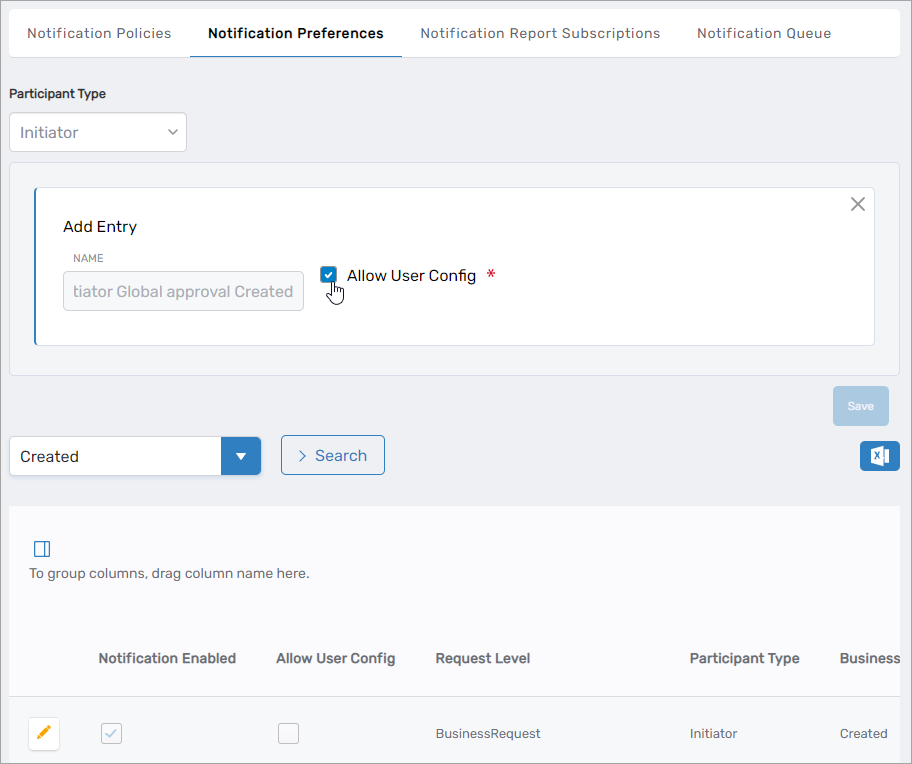Viewport: 912px width, 764px height.
Task: Sort by the Participant Type column header
Action: 744,658
